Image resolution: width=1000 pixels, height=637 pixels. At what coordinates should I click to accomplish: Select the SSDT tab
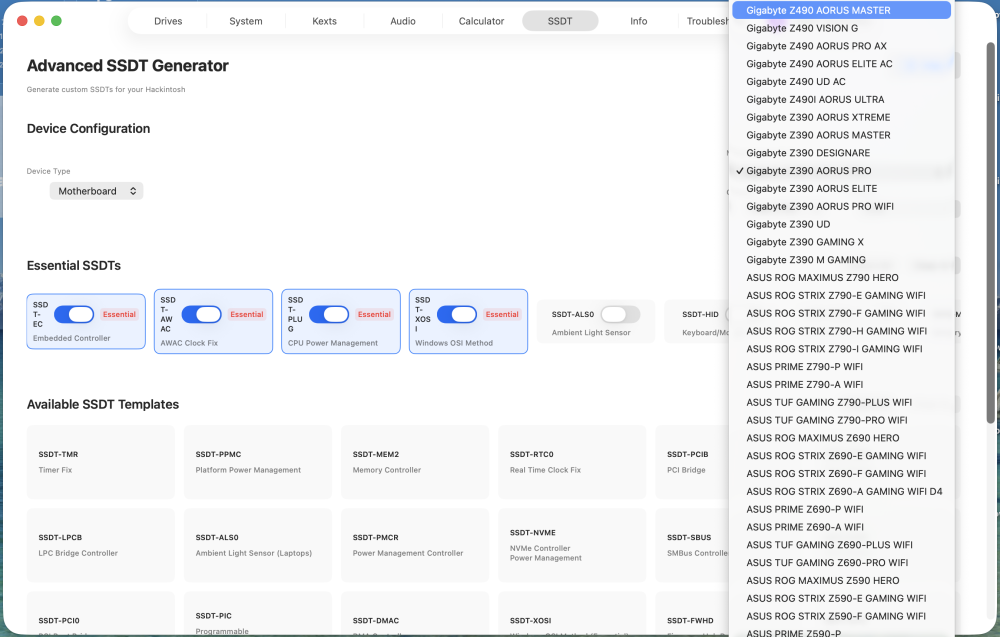pyautogui.click(x=560, y=21)
